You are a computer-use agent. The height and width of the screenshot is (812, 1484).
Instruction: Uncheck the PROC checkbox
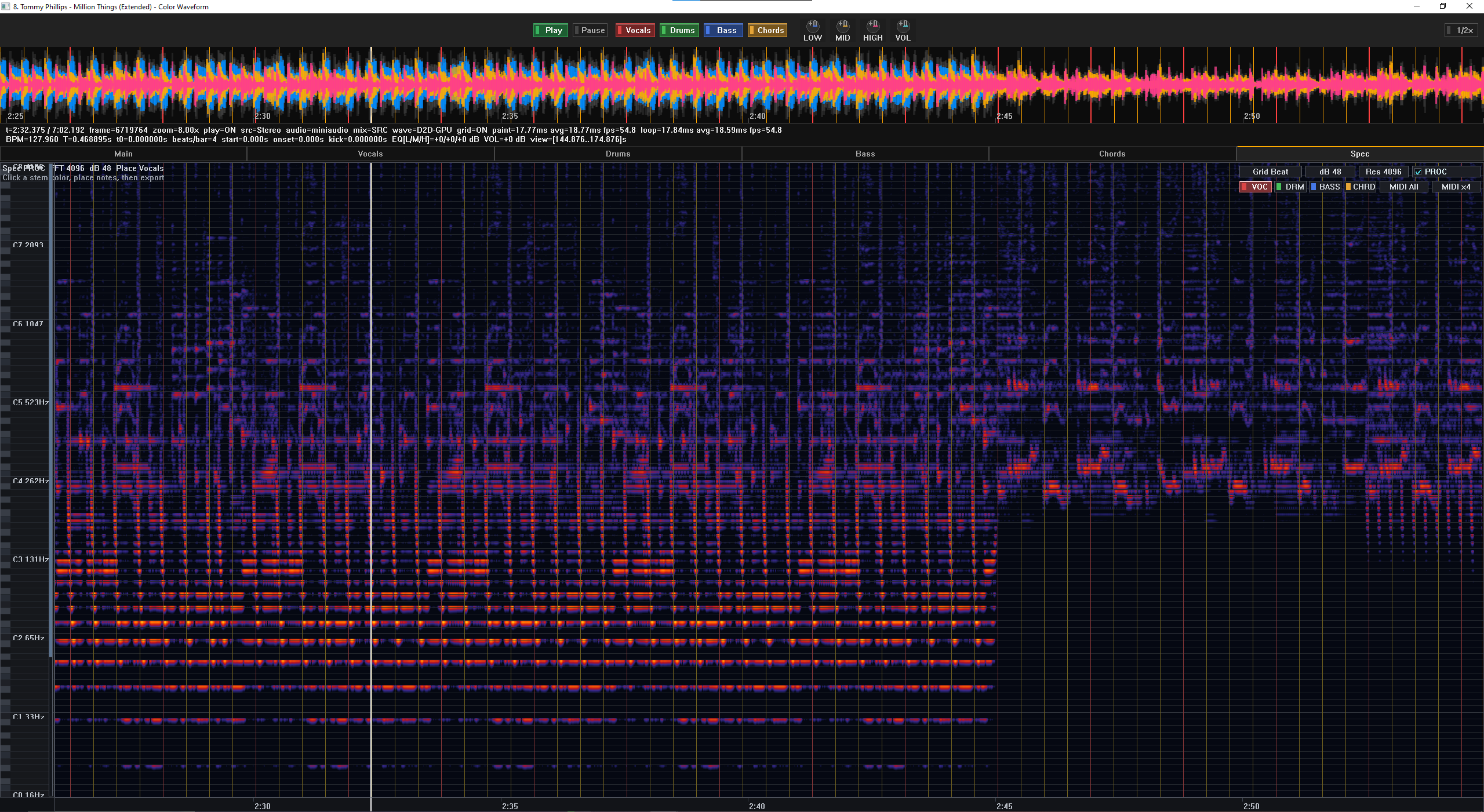[1418, 172]
